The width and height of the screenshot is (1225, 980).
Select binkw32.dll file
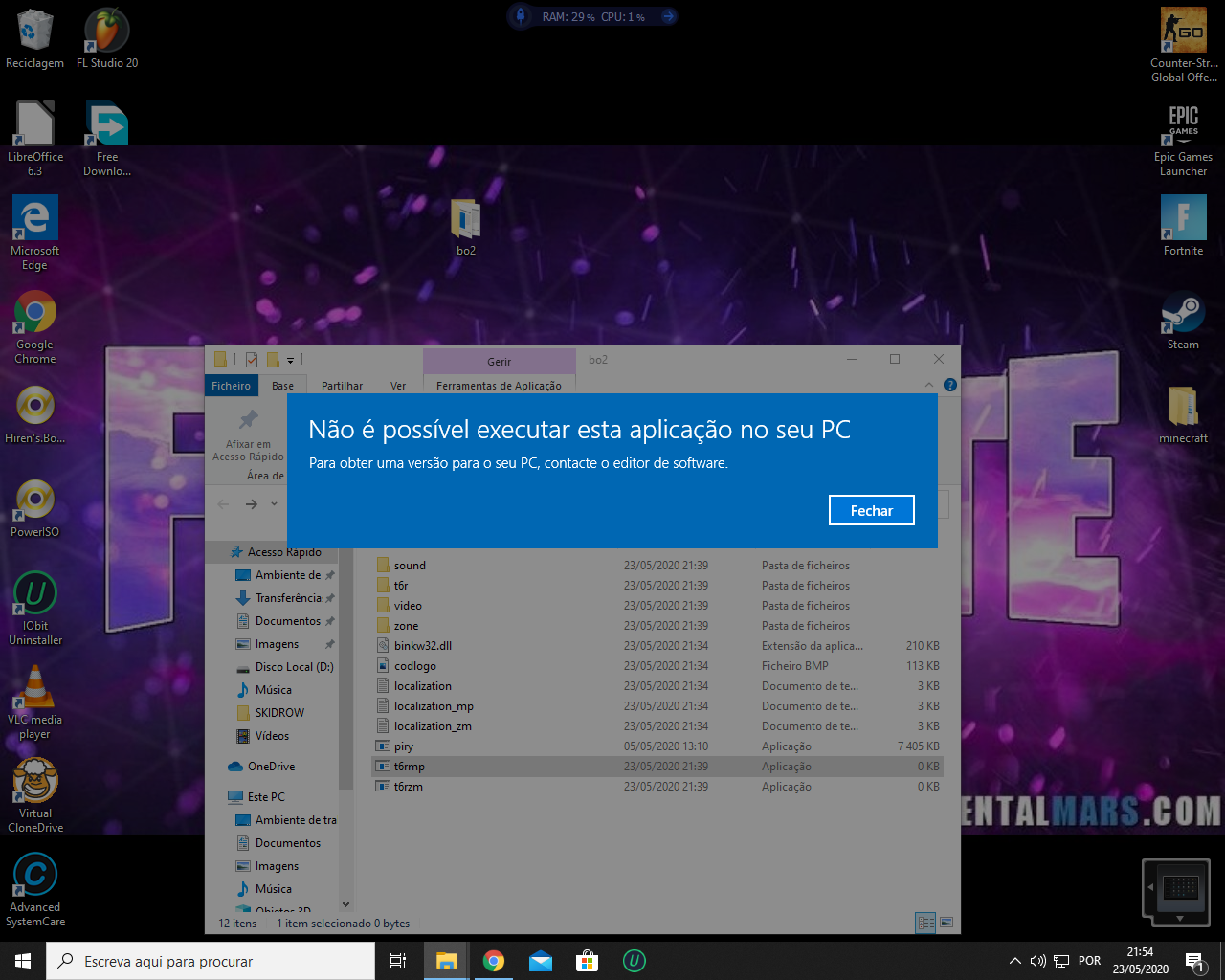coord(657,646)
